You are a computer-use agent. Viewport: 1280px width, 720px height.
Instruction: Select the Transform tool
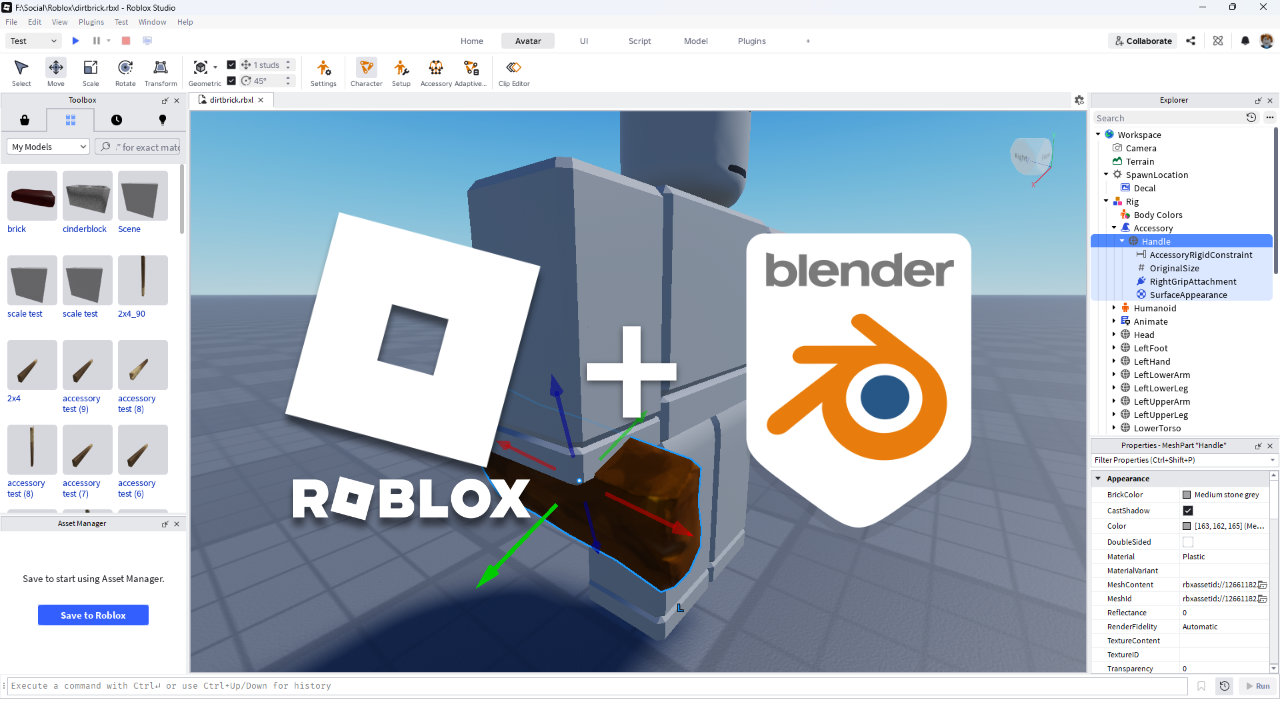[x=160, y=72]
